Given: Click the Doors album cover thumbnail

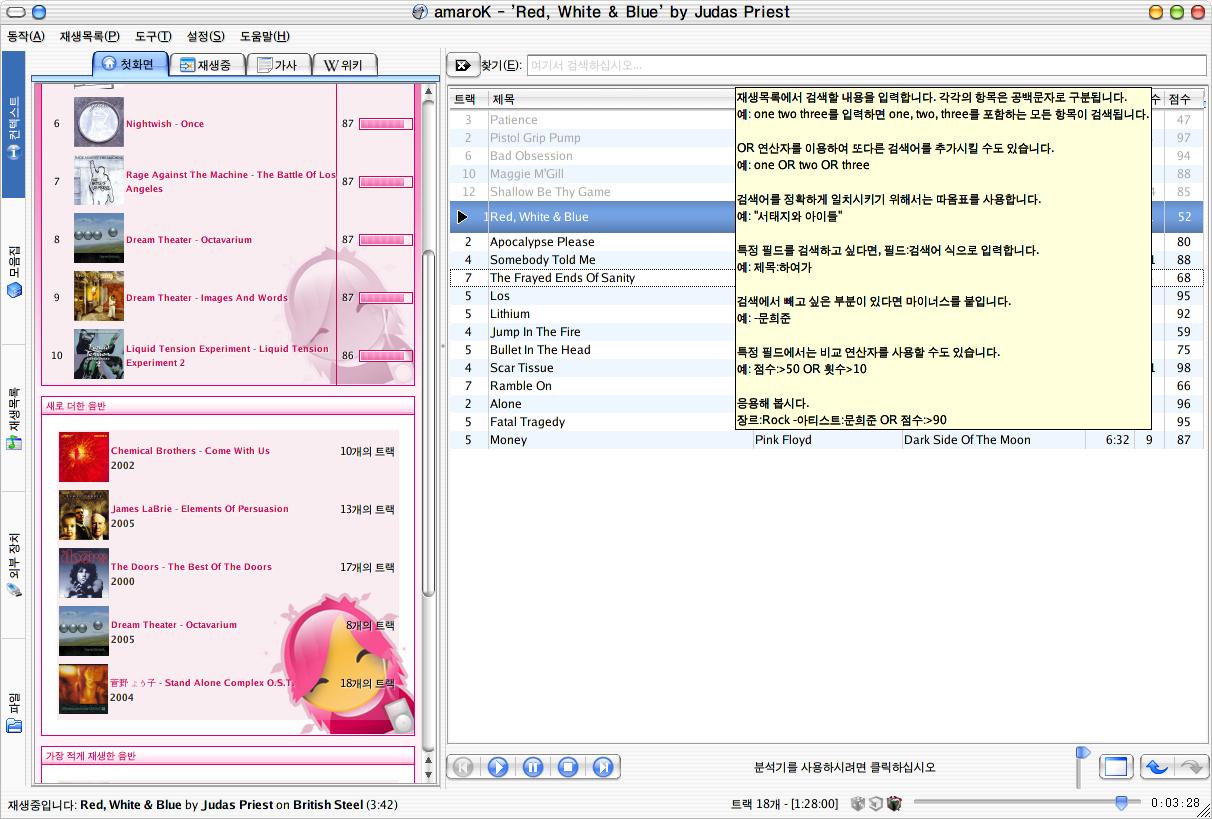Looking at the screenshot, I should (84, 573).
